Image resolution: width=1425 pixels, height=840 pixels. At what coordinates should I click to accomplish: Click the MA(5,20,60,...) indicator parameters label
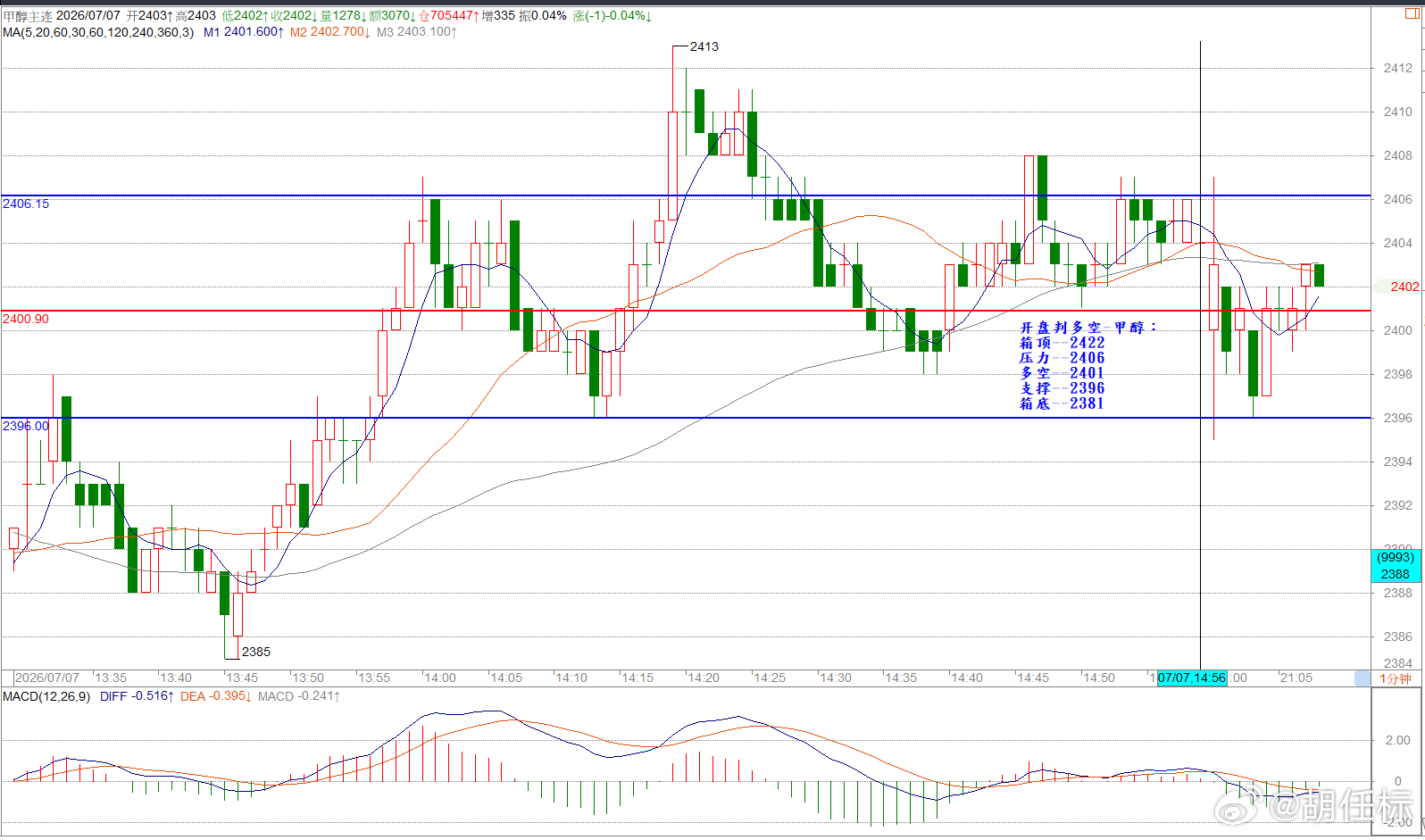pyautogui.click(x=98, y=32)
